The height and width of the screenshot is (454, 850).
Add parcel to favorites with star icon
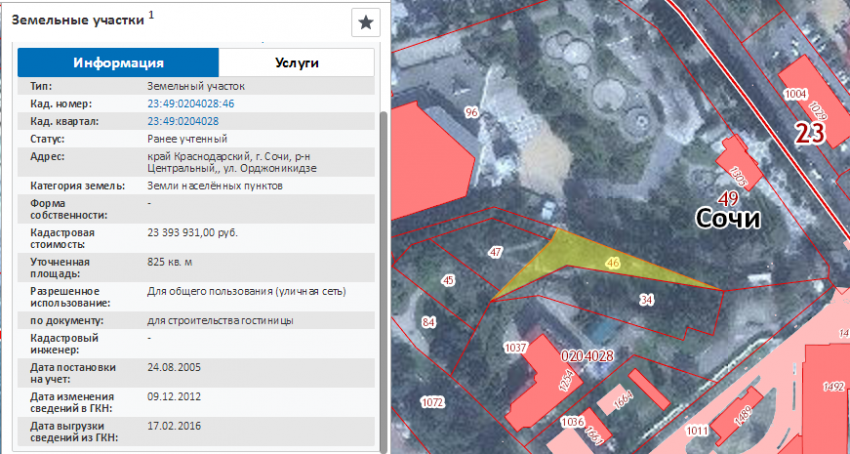(366, 22)
